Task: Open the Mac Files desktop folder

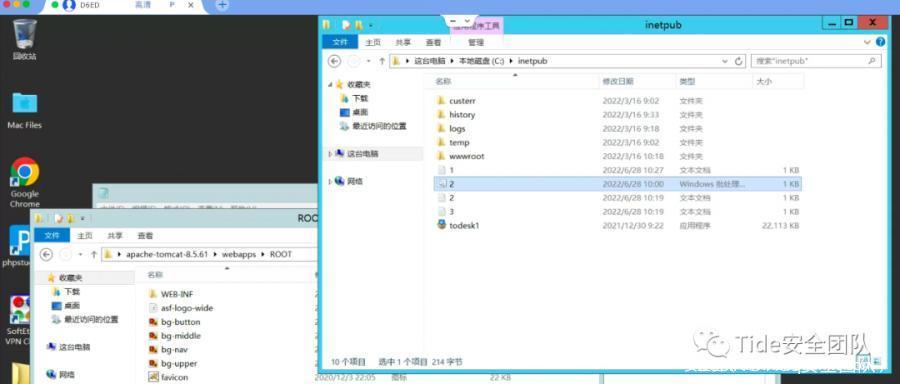Action: 25,110
